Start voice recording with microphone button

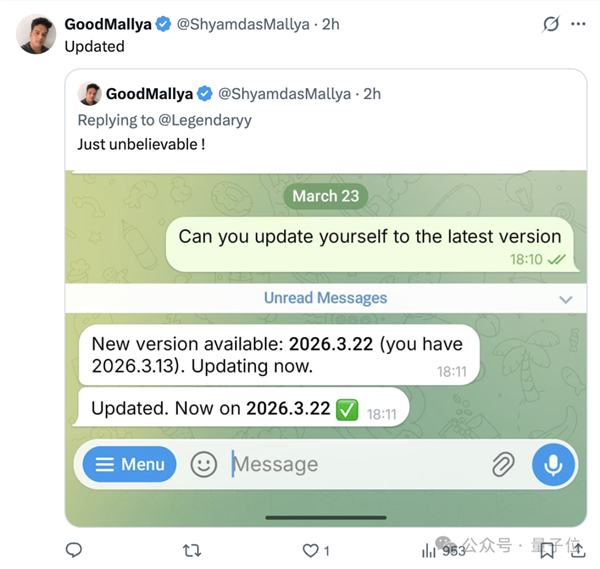click(553, 464)
